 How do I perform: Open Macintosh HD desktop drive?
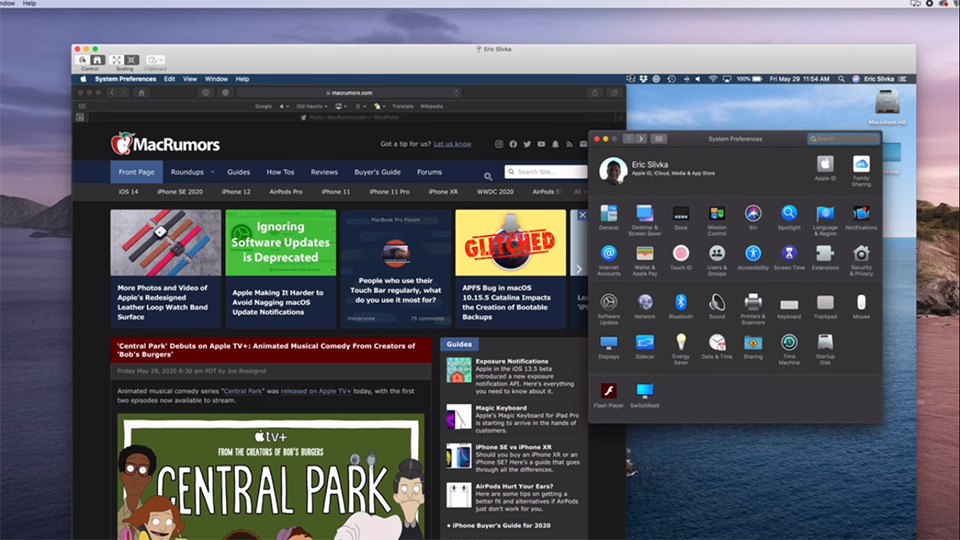point(887,106)
